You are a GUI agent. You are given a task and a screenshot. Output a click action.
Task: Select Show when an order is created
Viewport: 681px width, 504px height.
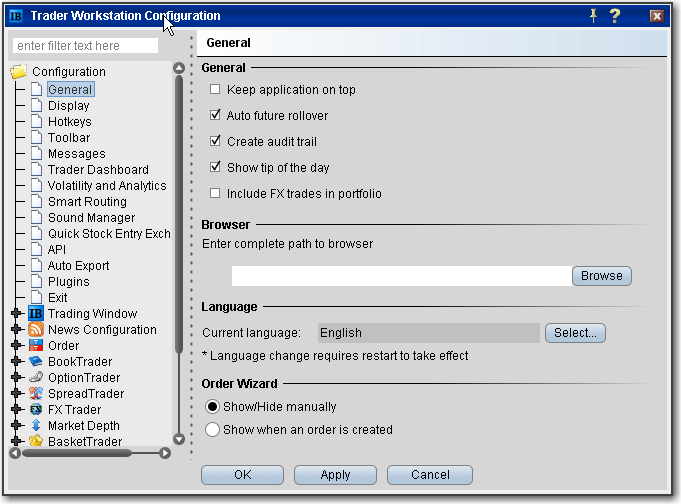click(x=212, y=430)
